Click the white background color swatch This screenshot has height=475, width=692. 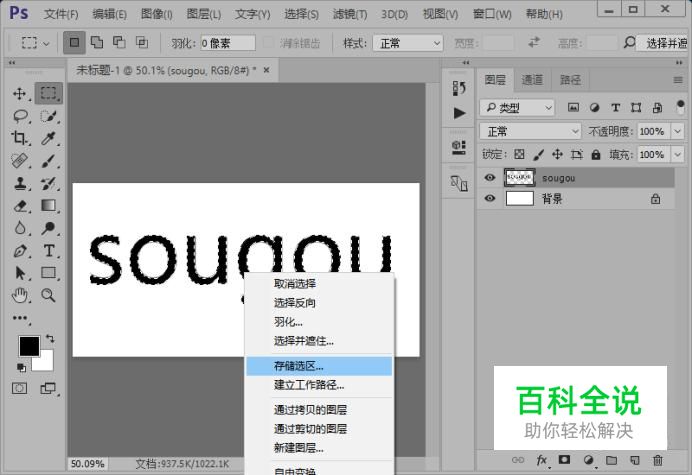(46, 363)
